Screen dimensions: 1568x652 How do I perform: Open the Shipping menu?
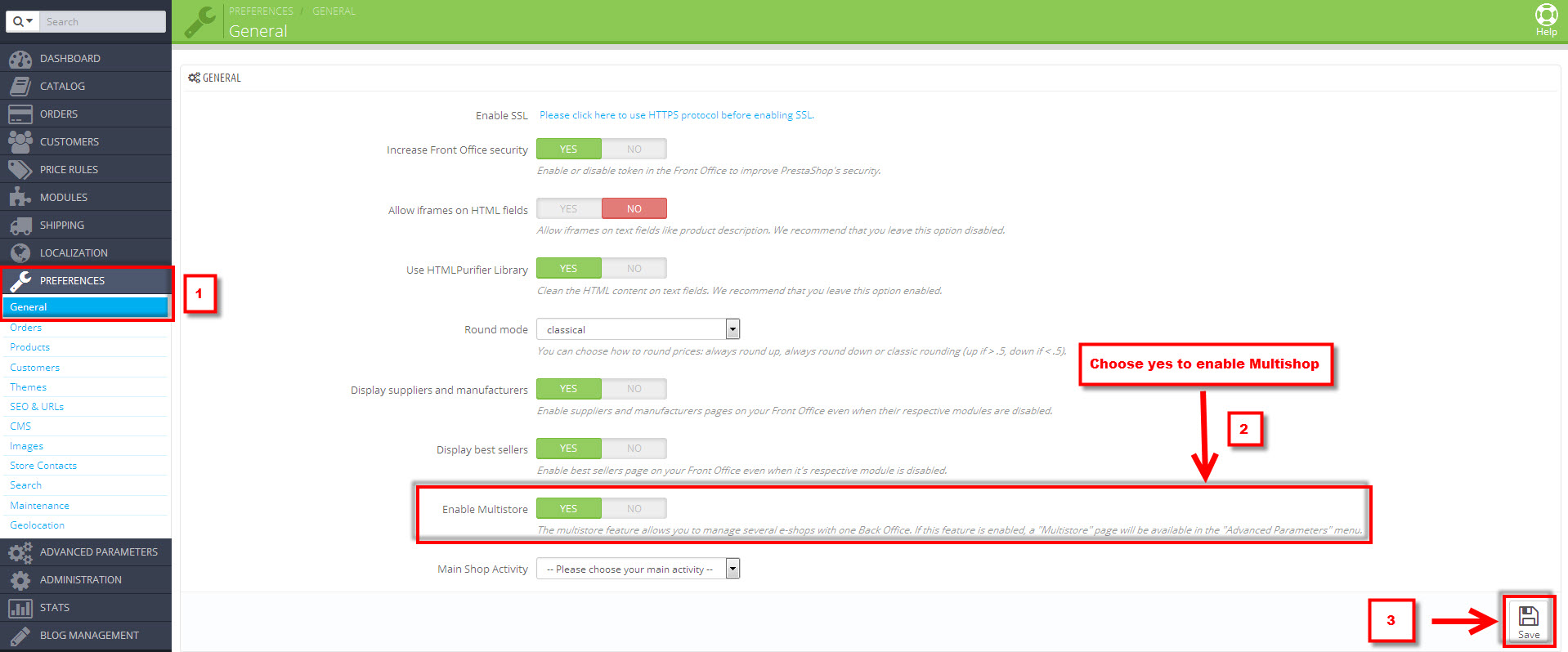(86, 226)
